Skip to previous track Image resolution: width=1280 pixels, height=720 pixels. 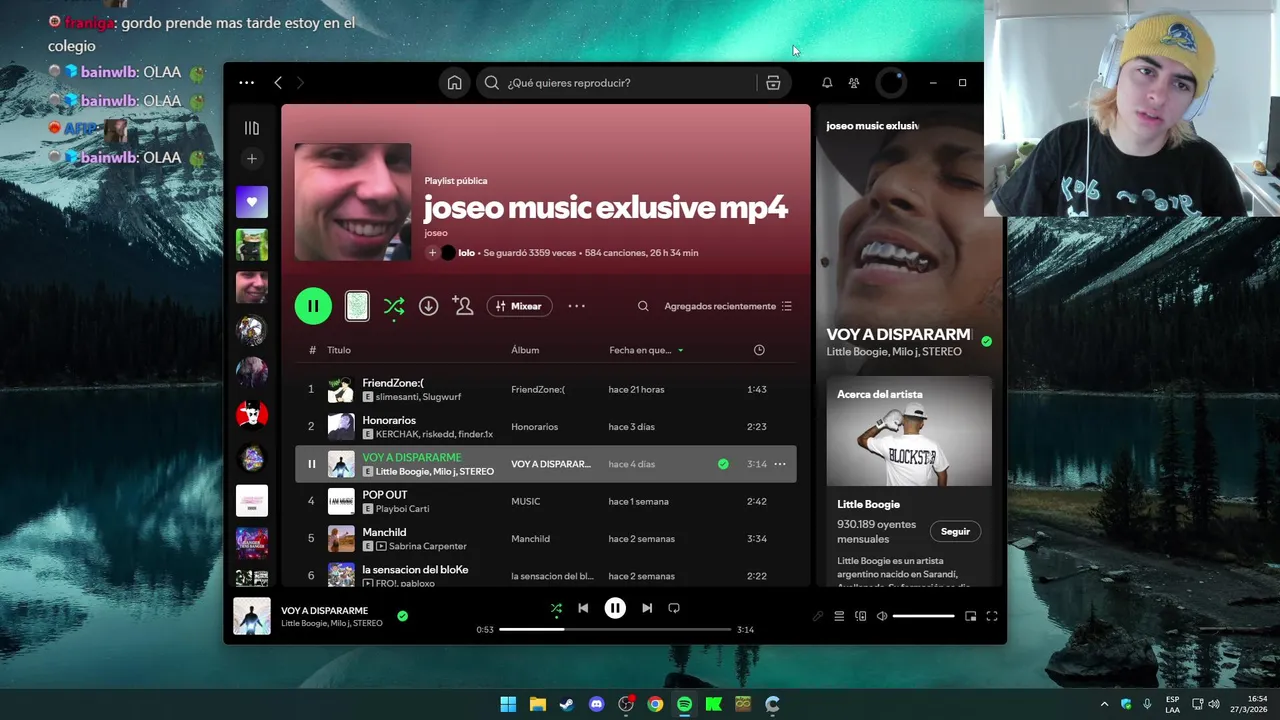click(583, 608)
